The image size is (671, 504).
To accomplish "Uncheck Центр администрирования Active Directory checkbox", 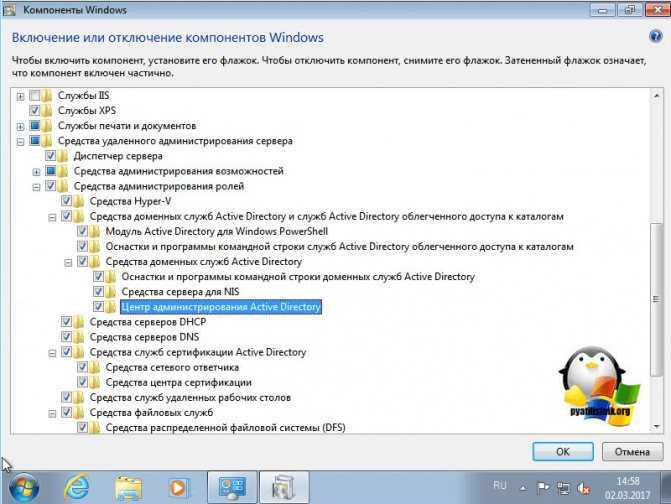I will (98, 307).
